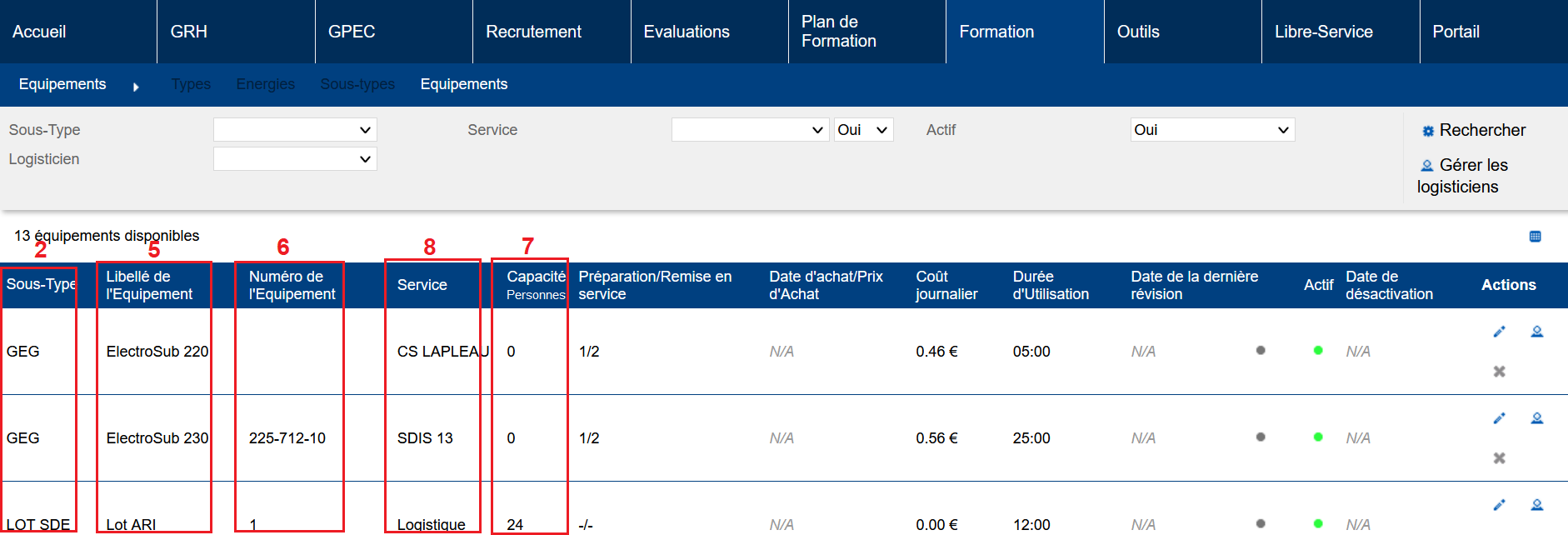Open the Sous-Type dropdown filter
1568x535 pixels.
(x=295, y=130)
